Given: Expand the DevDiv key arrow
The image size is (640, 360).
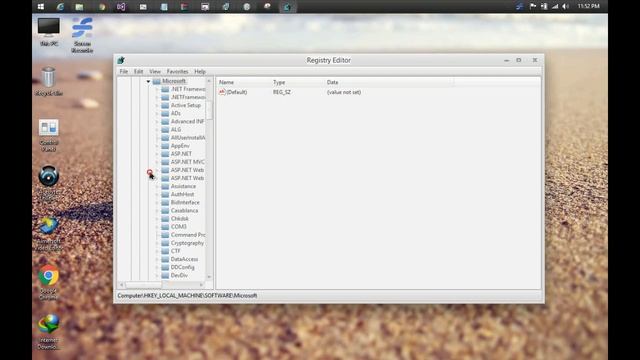Looking at the screenshot, I should [x=157, y=276].
